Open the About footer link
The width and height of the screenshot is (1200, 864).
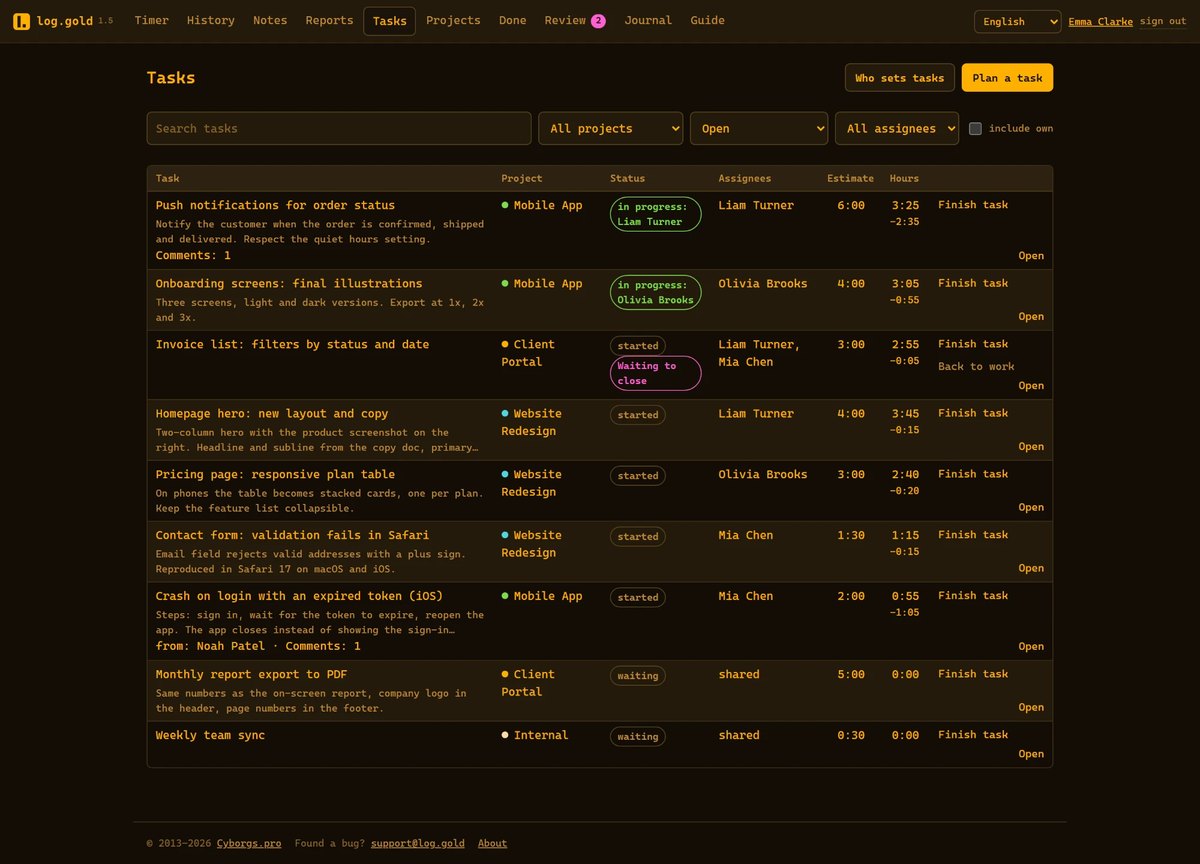[x=492, y=843]
